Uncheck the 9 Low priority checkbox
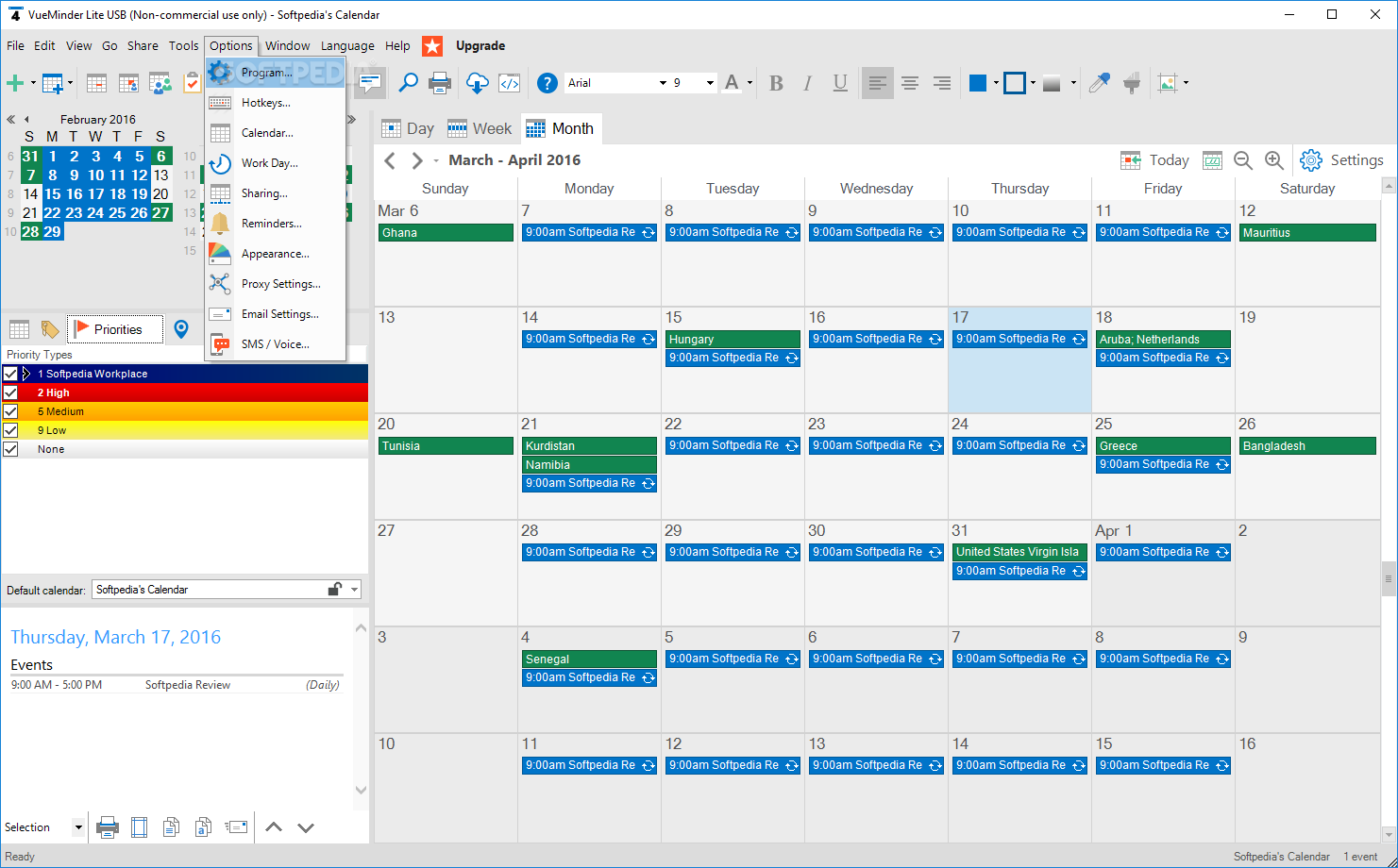The height and width of the screenshot is (868, 1398). pyautogui.click(x=10, y=430)
